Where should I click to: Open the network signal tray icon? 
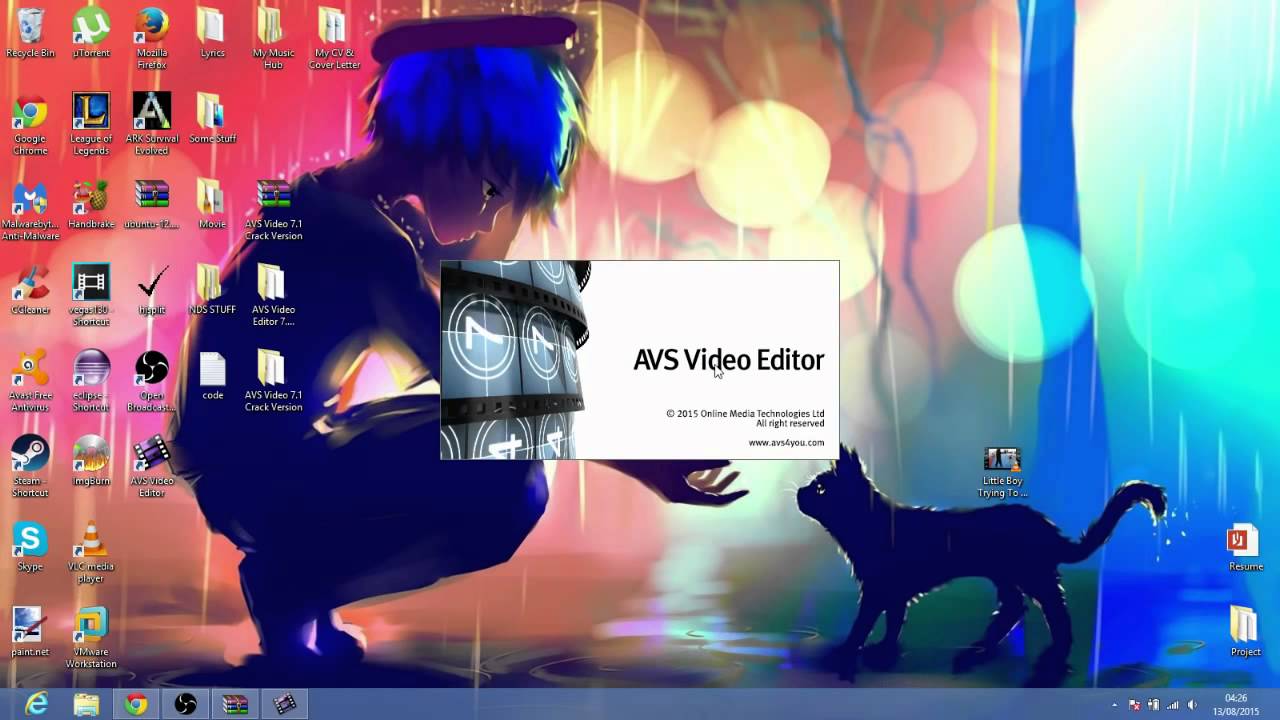point(1172,705)
